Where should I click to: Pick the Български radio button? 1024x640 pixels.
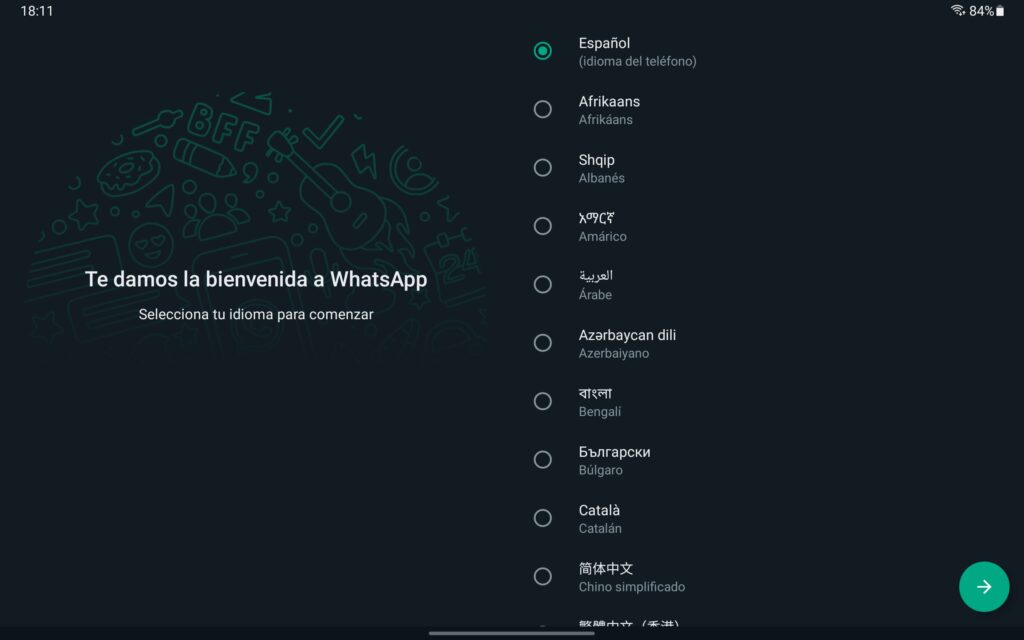[543, 460]
